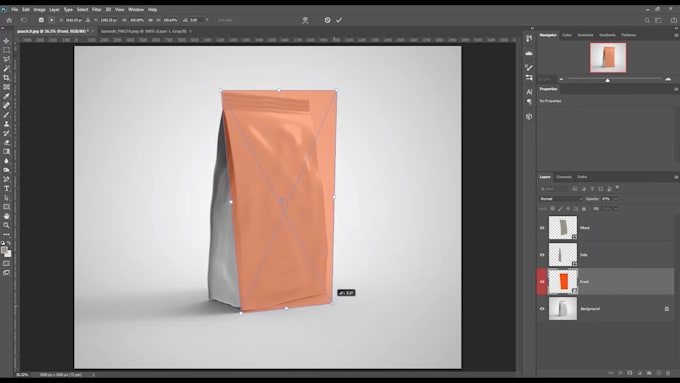Open the Filter menu
The width and height of the screenshot is (680, 383).
coord(96,9)
